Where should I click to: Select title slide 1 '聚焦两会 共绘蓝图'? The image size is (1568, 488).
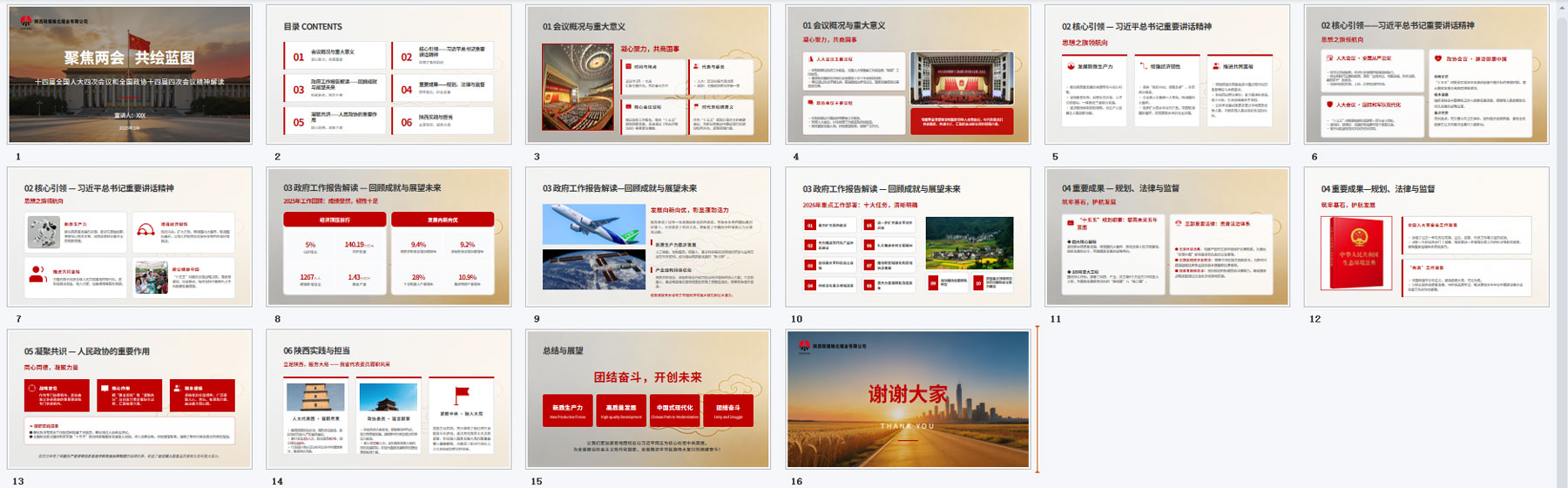point(130,74)
